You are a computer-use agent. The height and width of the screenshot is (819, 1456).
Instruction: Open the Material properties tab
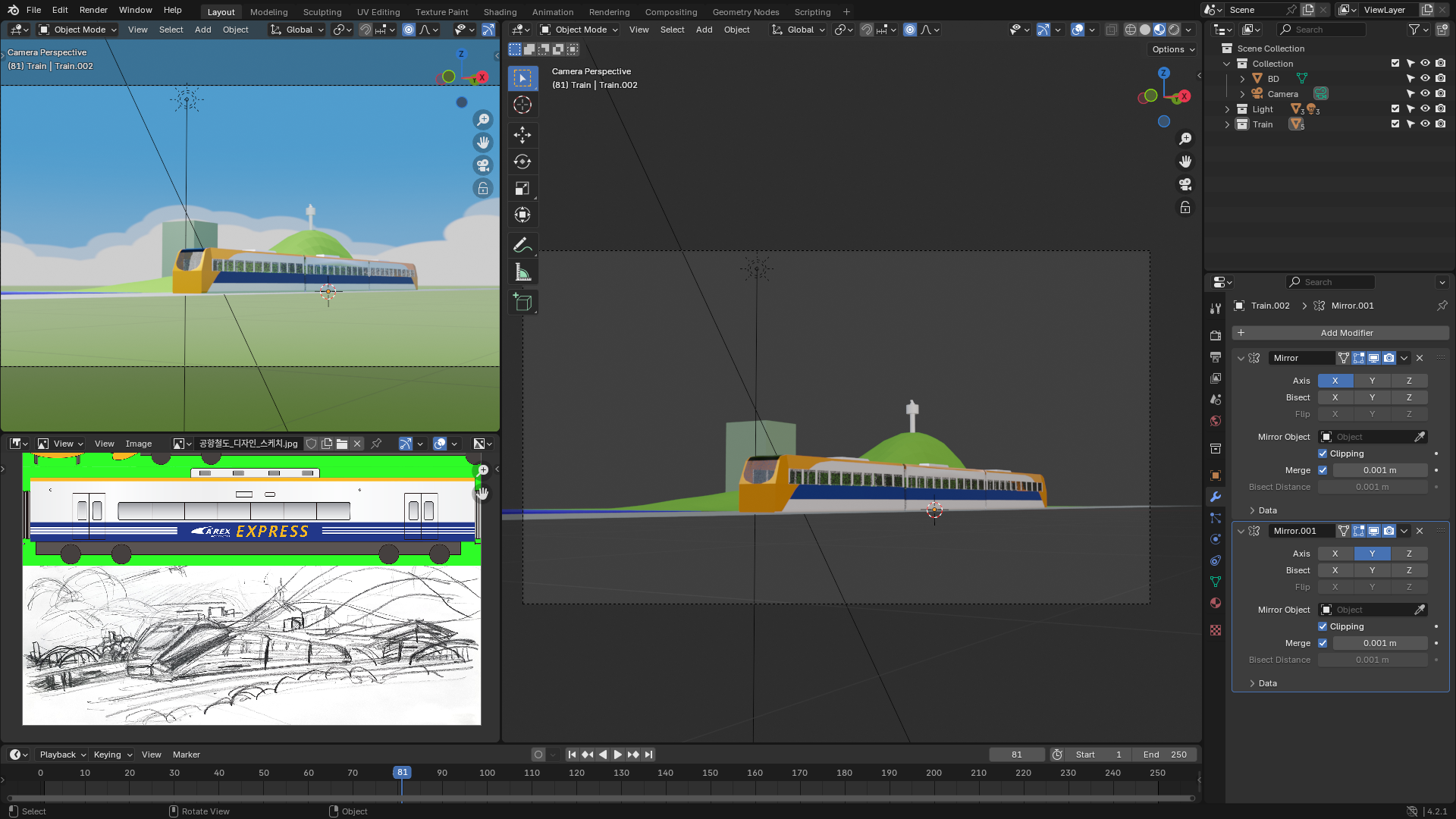pos(1216,603)
